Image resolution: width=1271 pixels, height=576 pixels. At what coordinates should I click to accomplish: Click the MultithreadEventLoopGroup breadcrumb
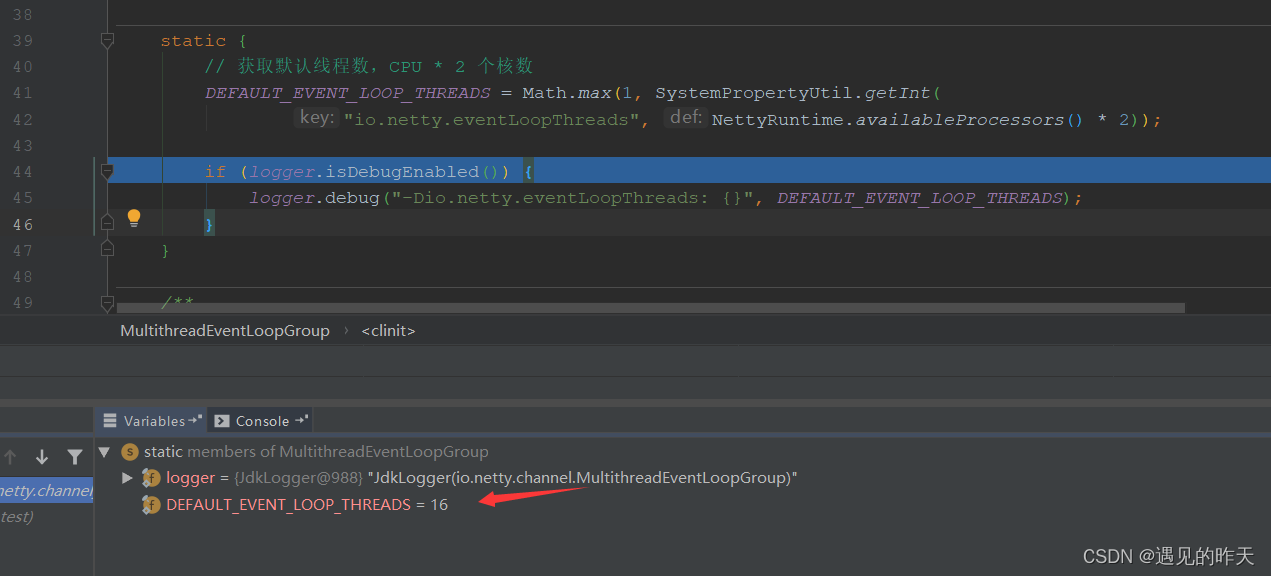tap(225, 330)
